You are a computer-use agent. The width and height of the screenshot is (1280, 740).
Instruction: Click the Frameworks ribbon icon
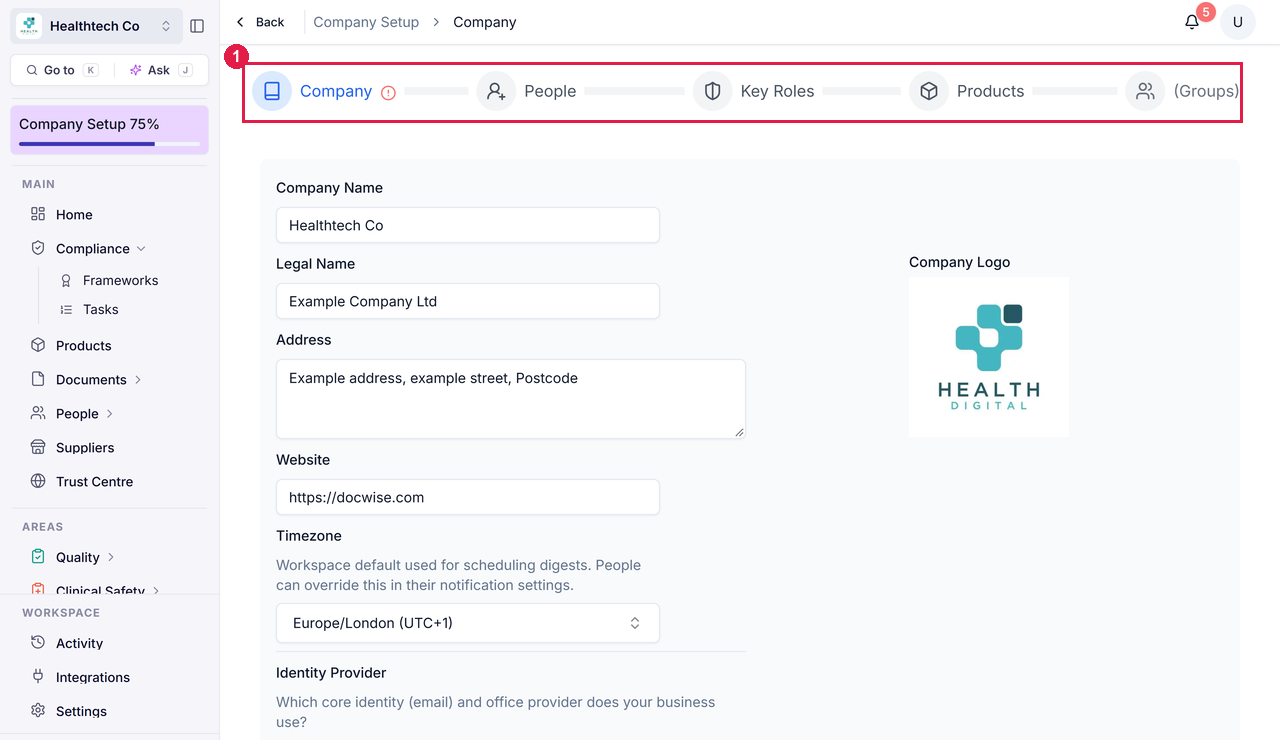(66, 281)
